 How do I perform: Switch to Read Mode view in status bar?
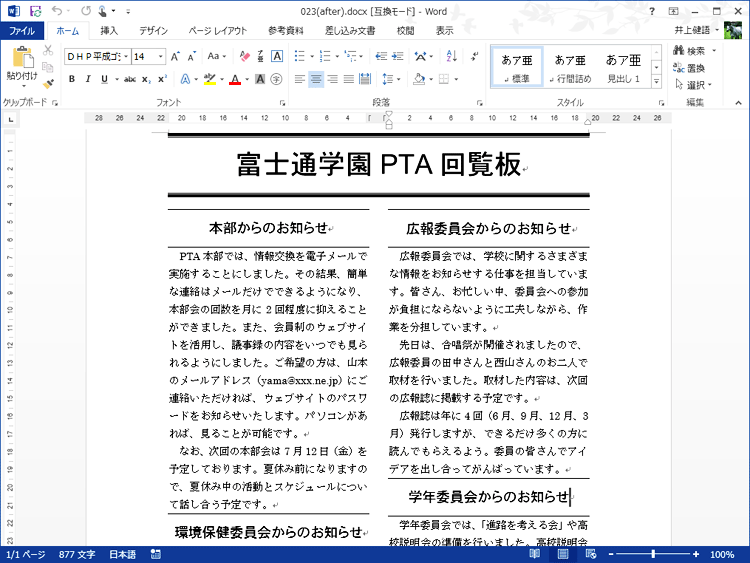(534, 554)
